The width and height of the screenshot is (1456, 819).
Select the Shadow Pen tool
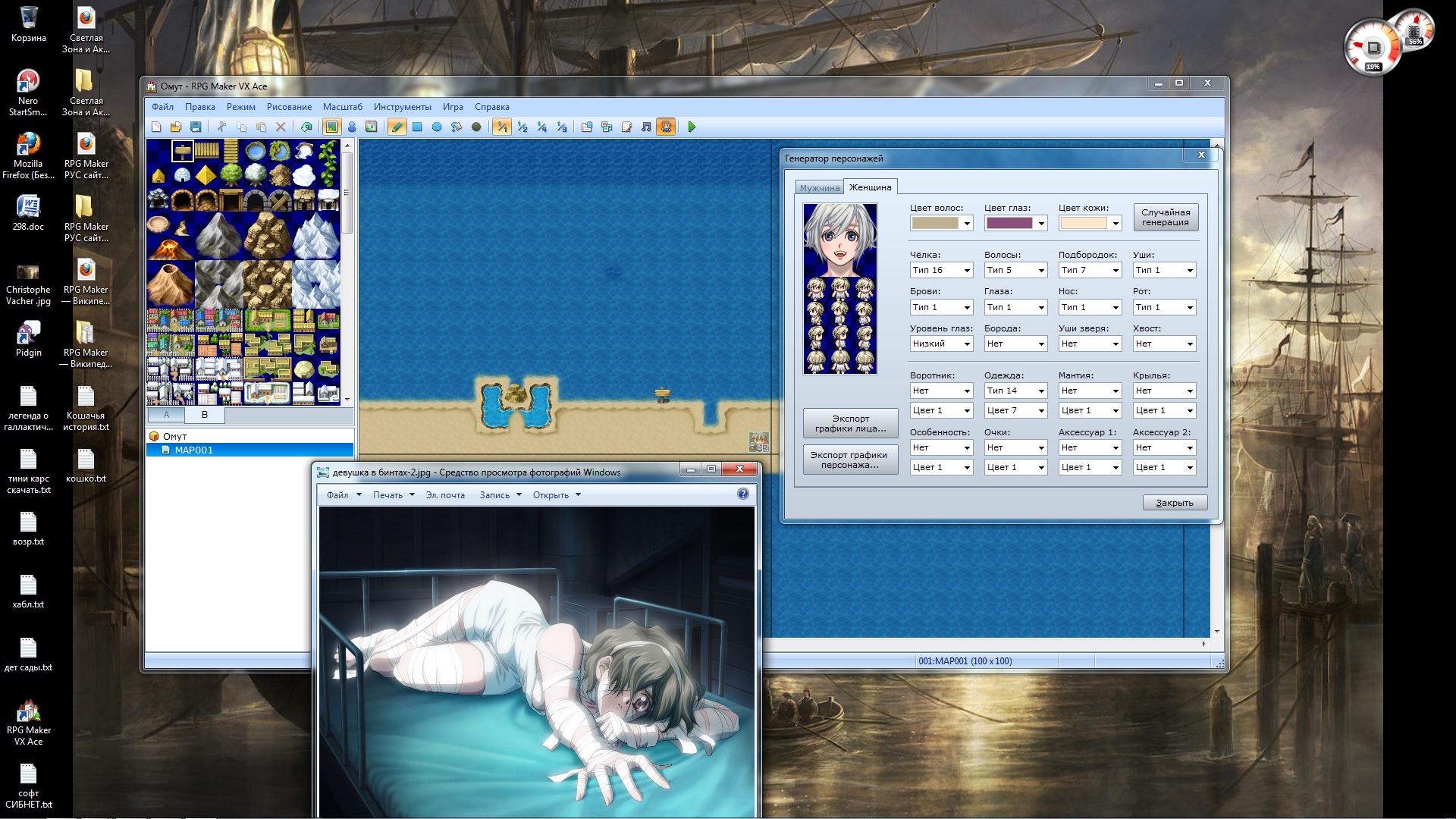click(x=476, y=127)
